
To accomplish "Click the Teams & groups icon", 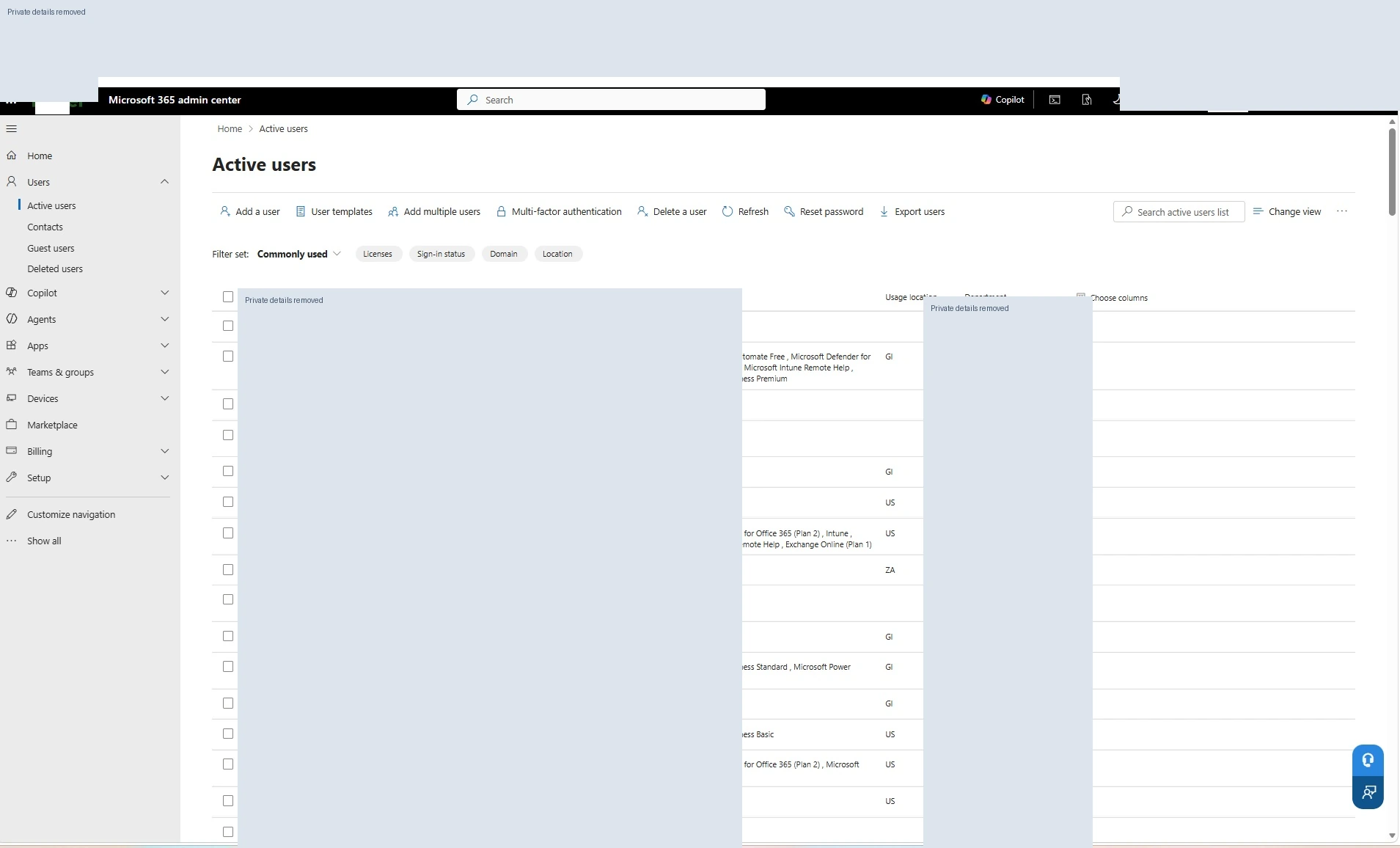I will tap(11, 371).
